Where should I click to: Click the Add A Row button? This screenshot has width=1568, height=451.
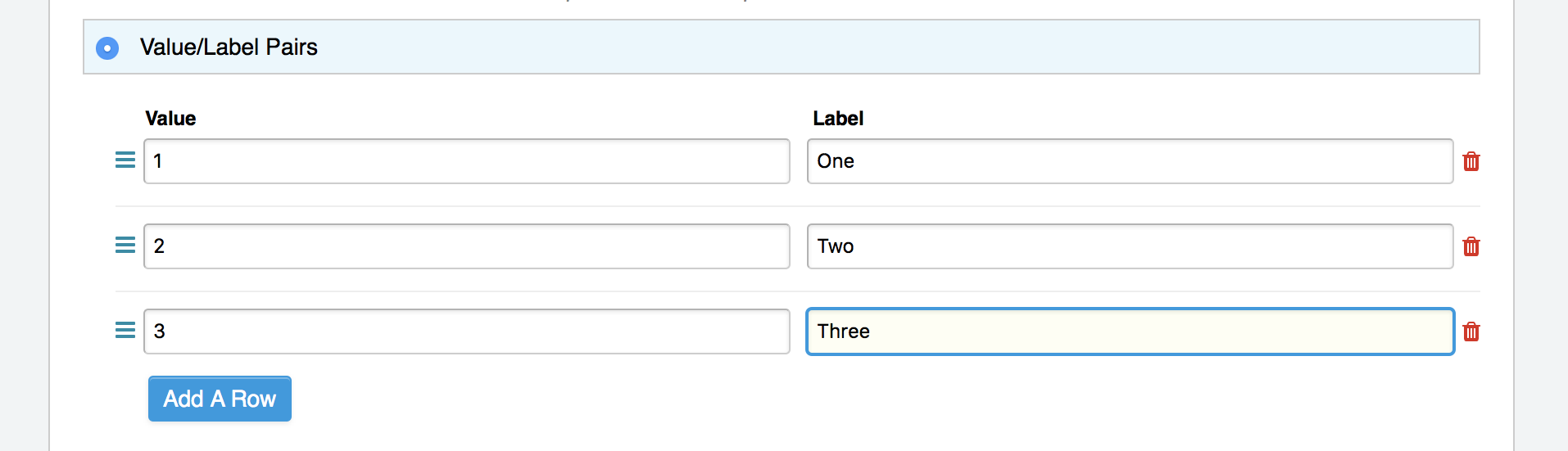[220, 399]
